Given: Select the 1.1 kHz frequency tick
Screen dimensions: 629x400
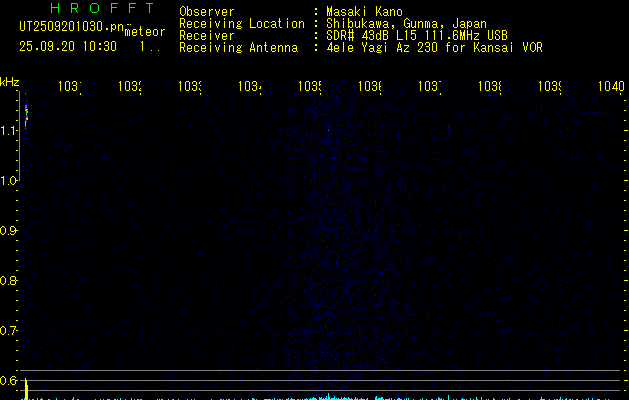Looking at the screenshot, I should (10, 130).
